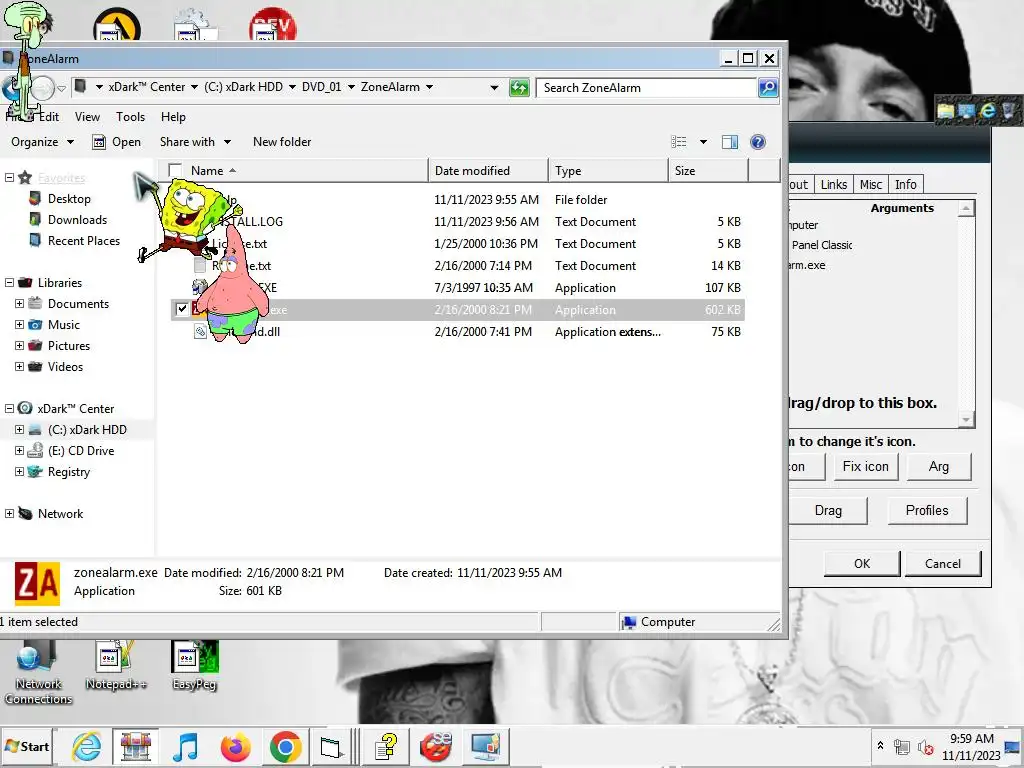Open the Tools menu
The height and width of the screenshot is (768, 1024).
pos(131,117)
